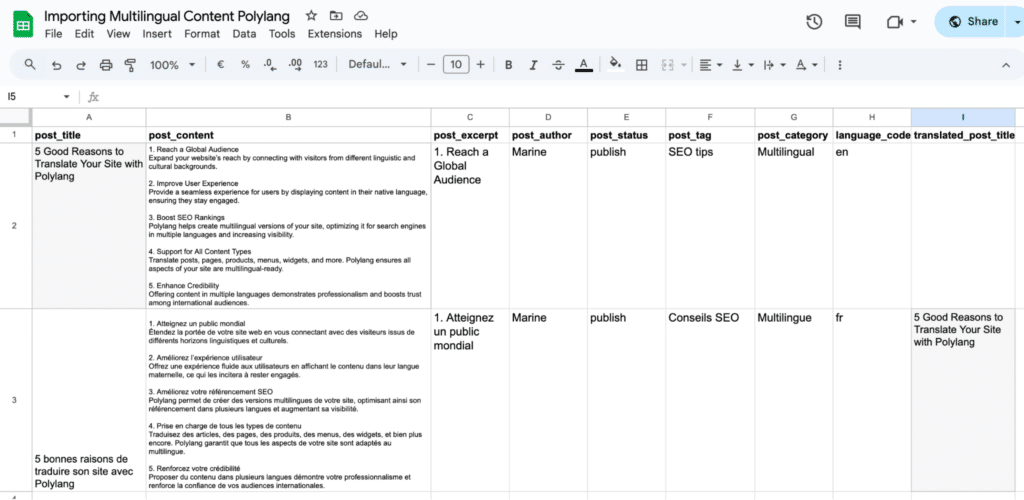This screenshot has width=1024, height=500.
Task: Click the merge cells icon
Action: pos(667,65)
